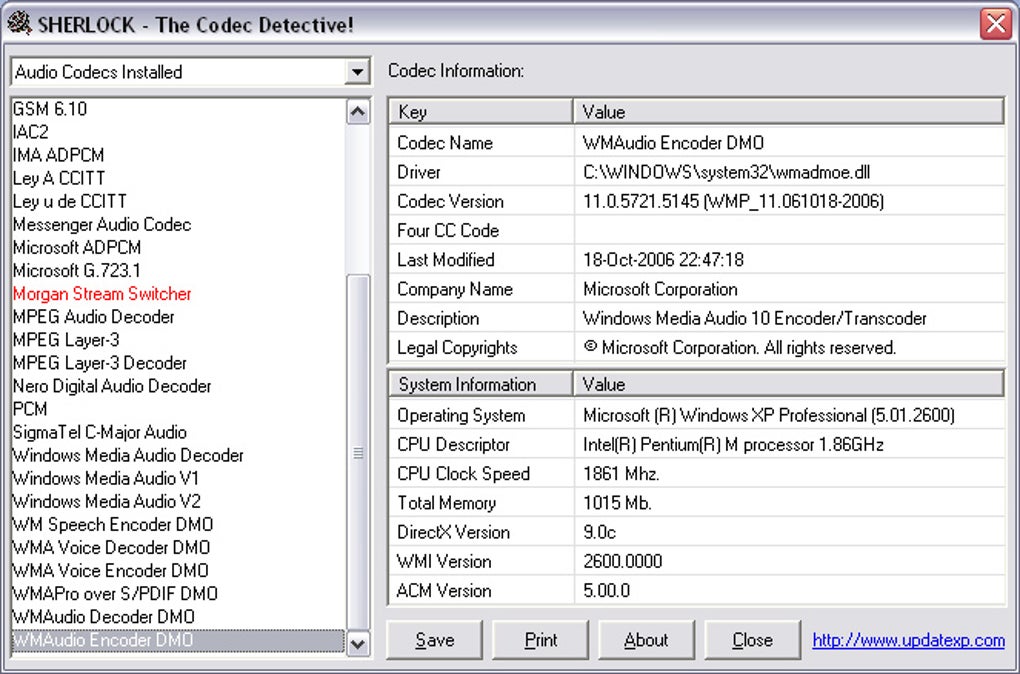Select WMA Voice Encoder DMO
1020x674 pixels.
point(111,571)
